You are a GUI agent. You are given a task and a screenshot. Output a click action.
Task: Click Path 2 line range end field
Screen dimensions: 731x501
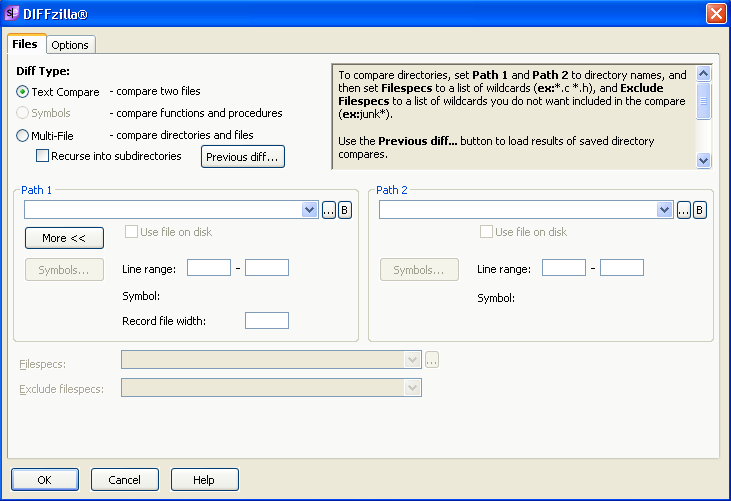621,268
